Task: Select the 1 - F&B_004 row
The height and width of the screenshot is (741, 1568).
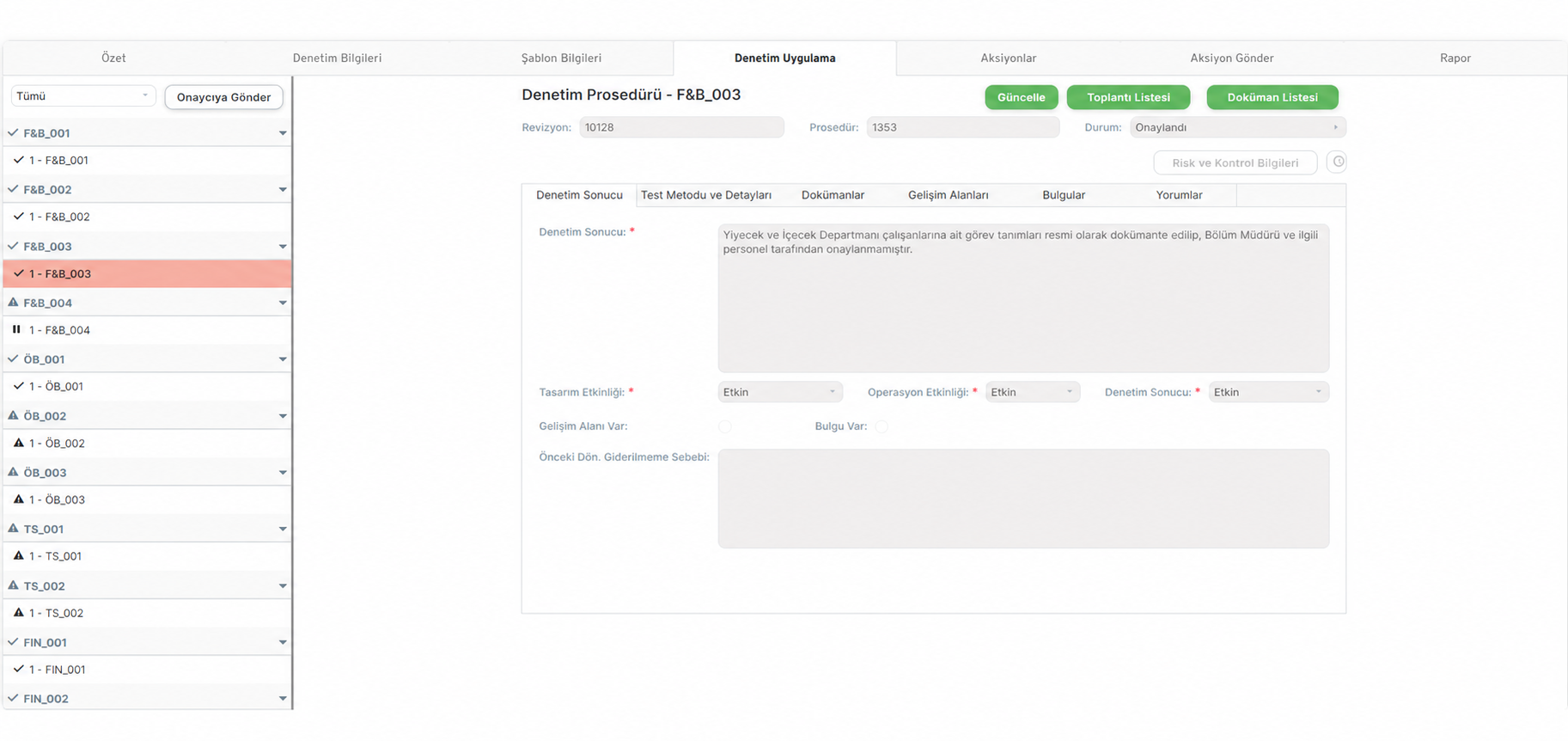Action: point(147,330)
